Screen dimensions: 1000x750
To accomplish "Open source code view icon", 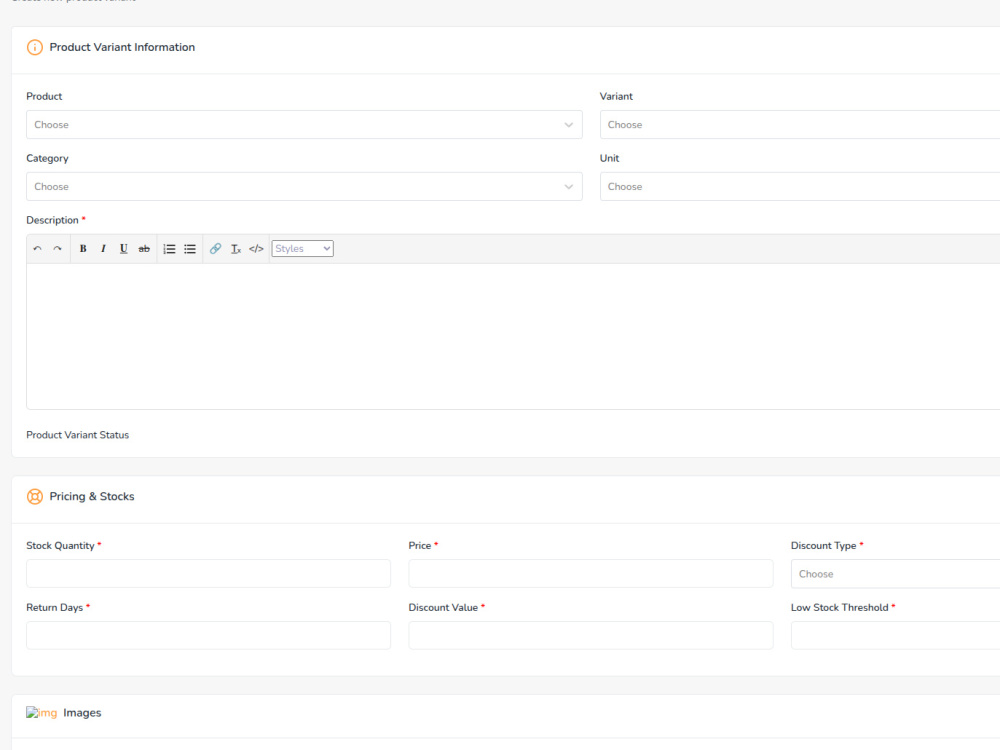I will point(256,249).
